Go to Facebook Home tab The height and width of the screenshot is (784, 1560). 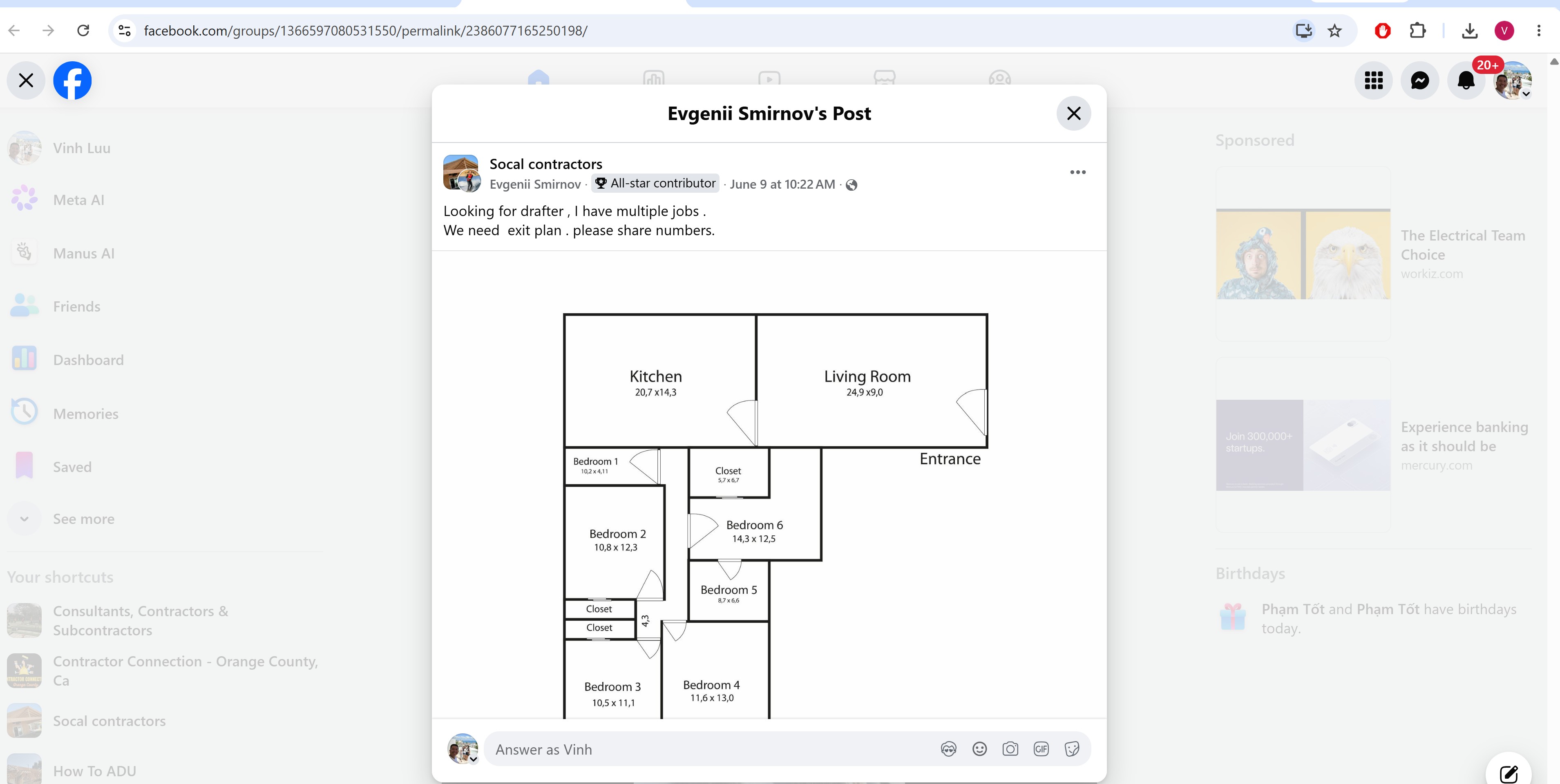[x=539, y=80]
